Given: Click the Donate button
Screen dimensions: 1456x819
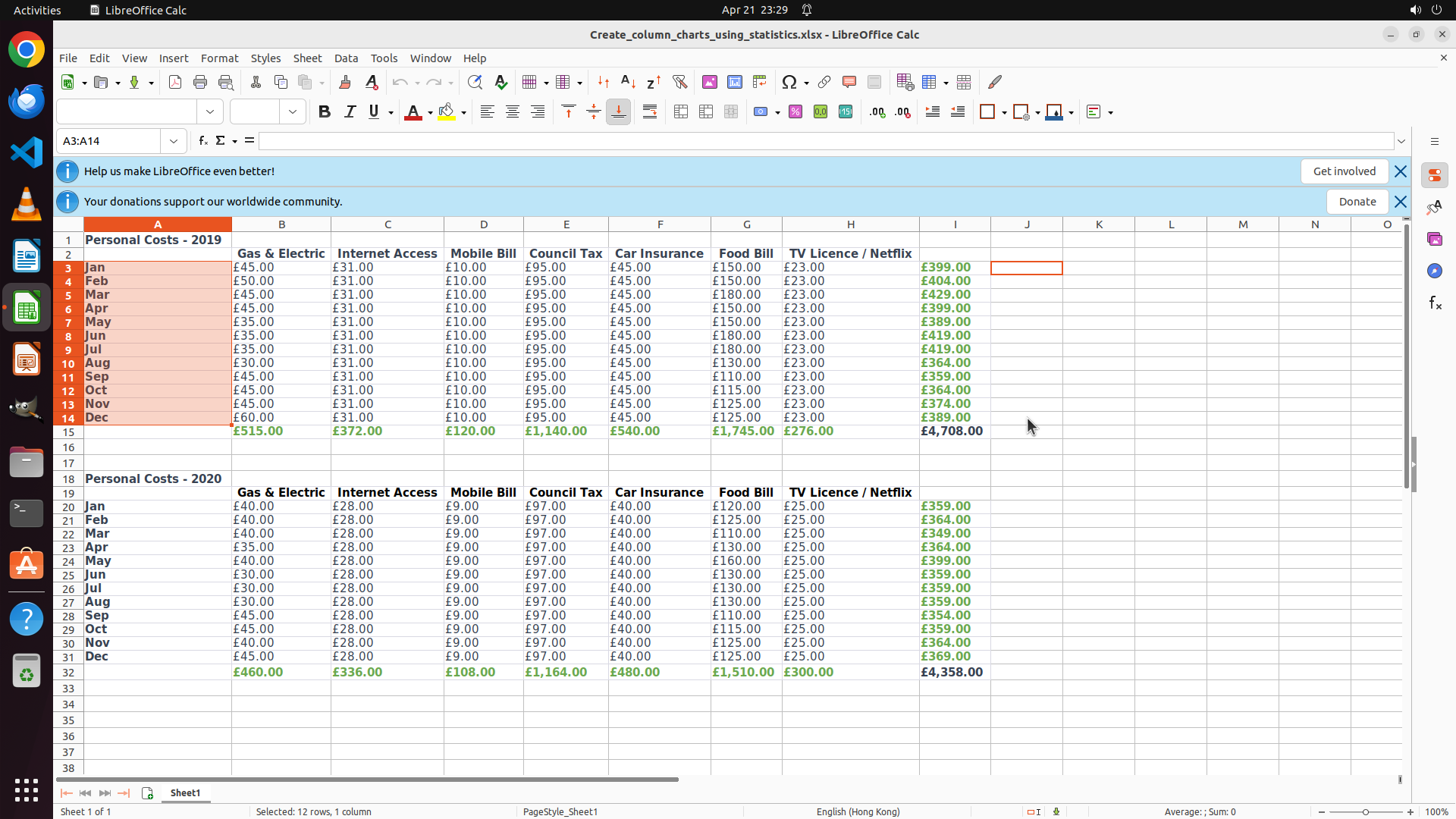Looking at the screenshot, I should tap(1357, 202).
